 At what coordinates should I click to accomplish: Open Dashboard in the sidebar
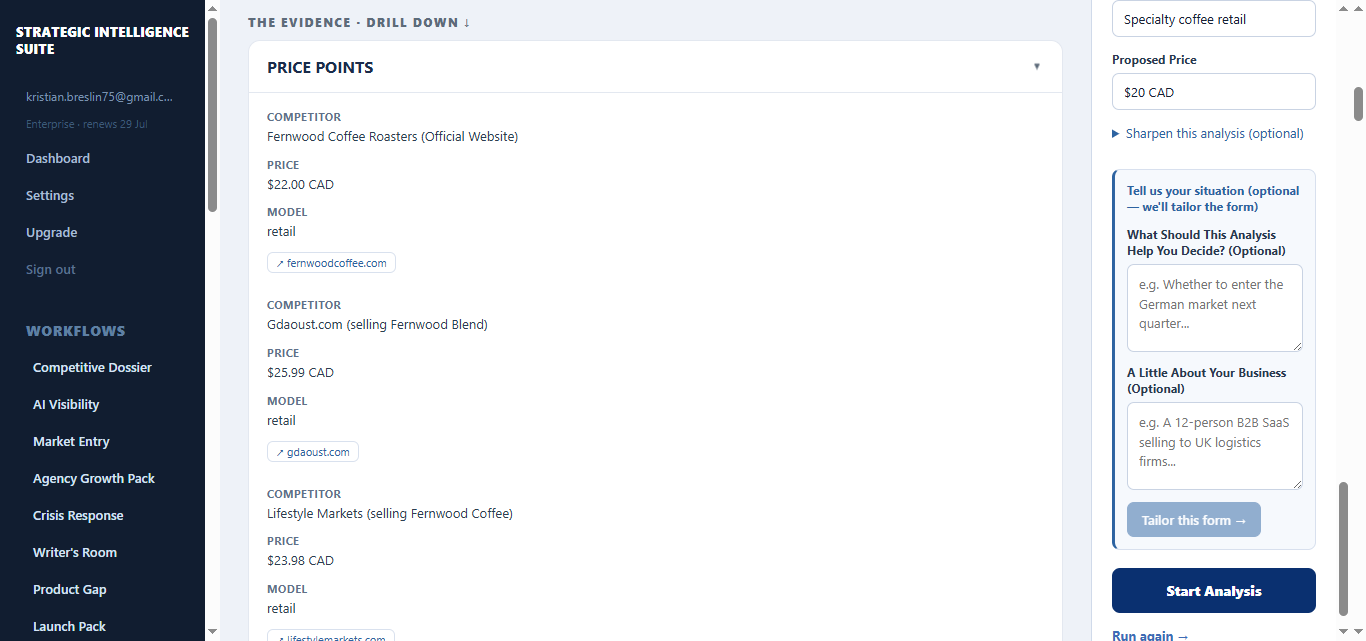[x=58, y=158]
